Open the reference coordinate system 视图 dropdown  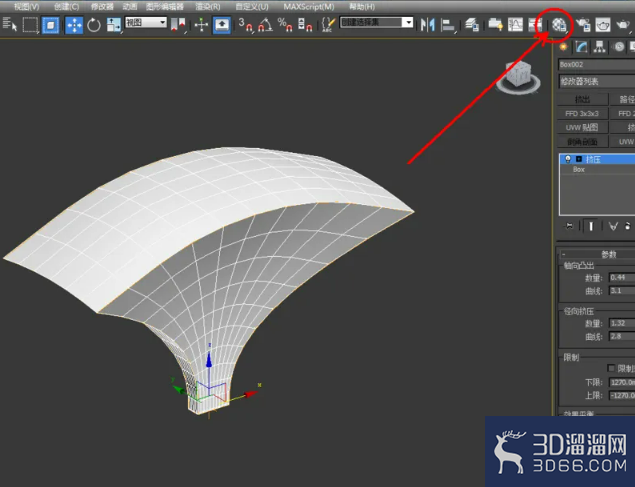point(146,22)
